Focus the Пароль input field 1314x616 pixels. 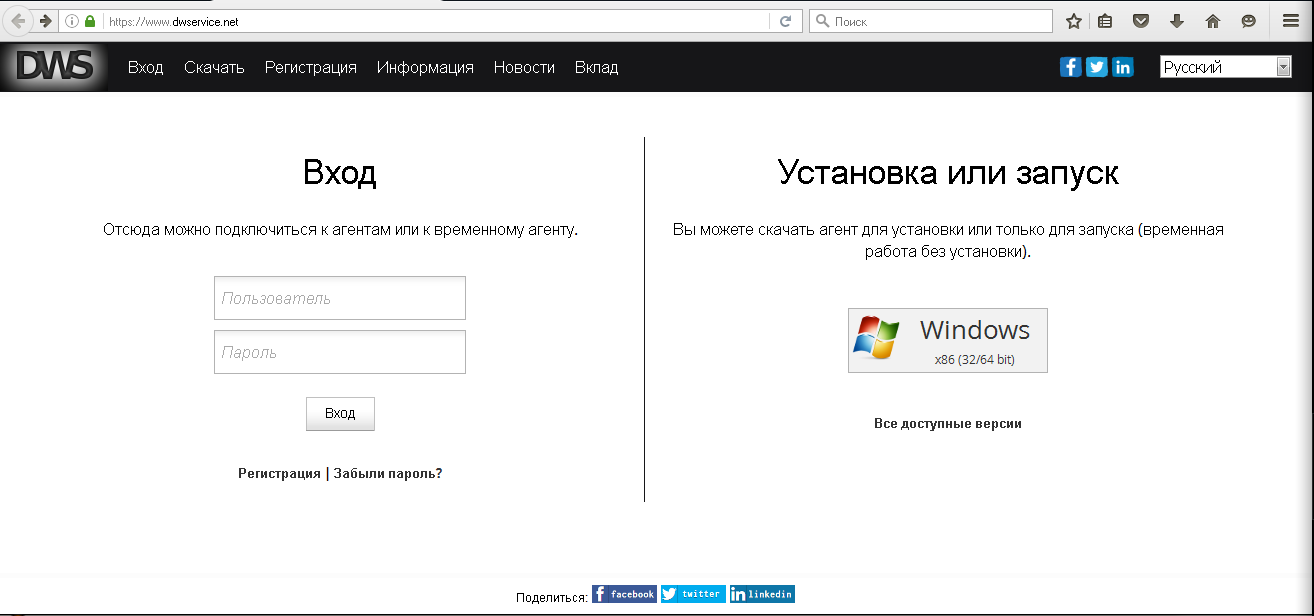coord(340,352)
